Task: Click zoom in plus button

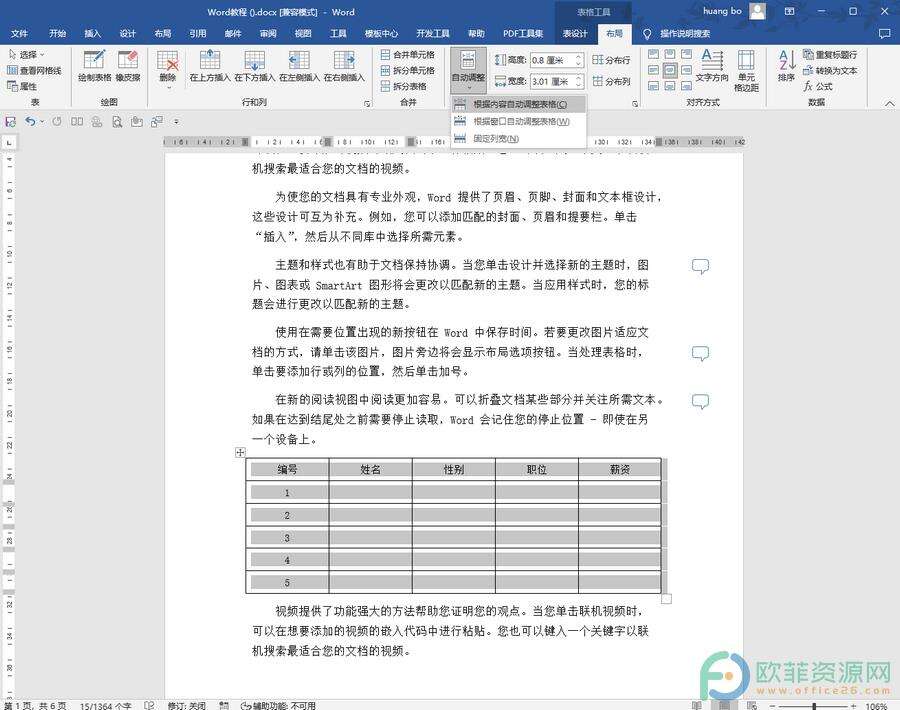Action: pyautogui.click(x=854, y=706)
